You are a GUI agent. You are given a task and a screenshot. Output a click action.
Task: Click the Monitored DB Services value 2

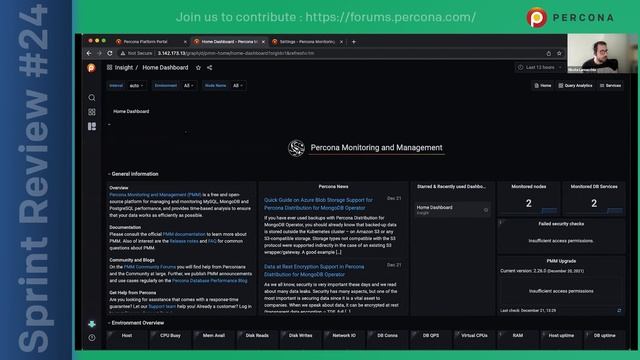coord(594,203)
